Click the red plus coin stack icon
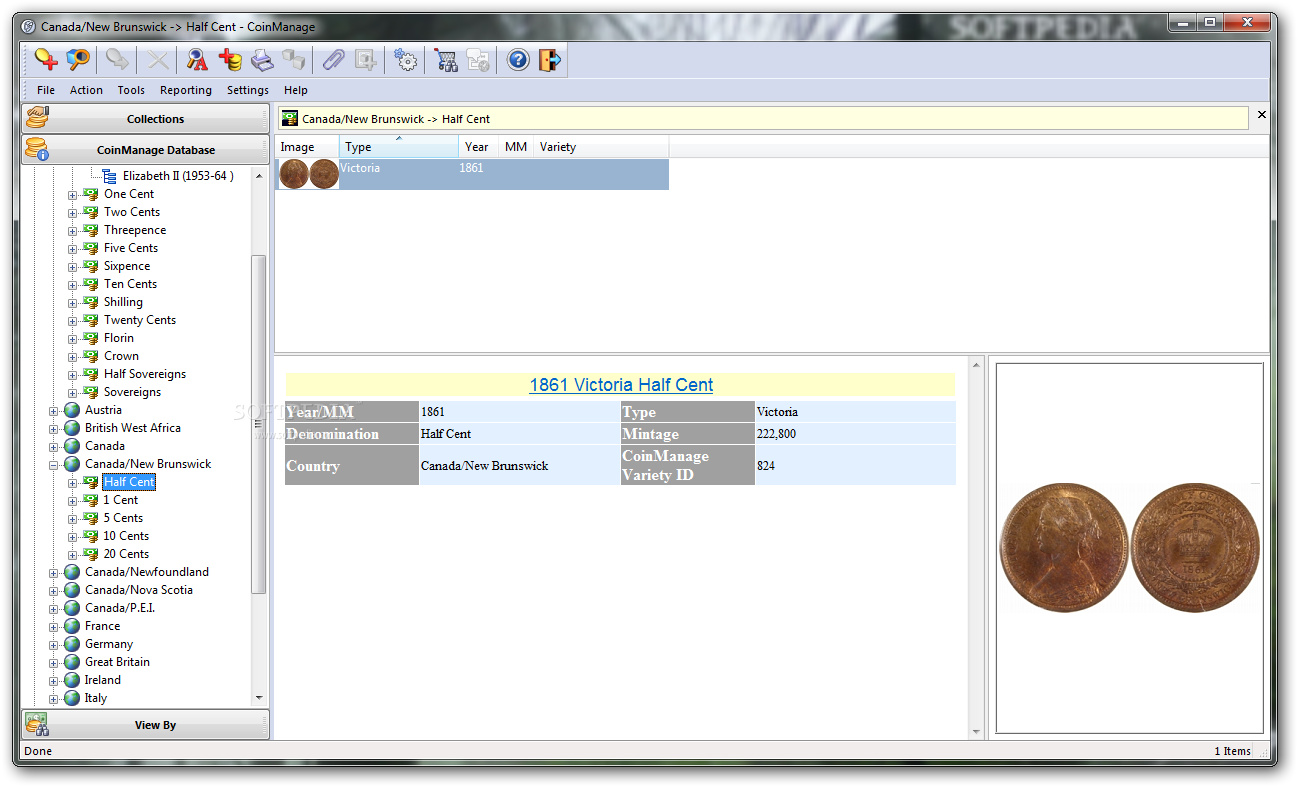Viewport: 1298px width, 787px height. [x=230, y=60]
